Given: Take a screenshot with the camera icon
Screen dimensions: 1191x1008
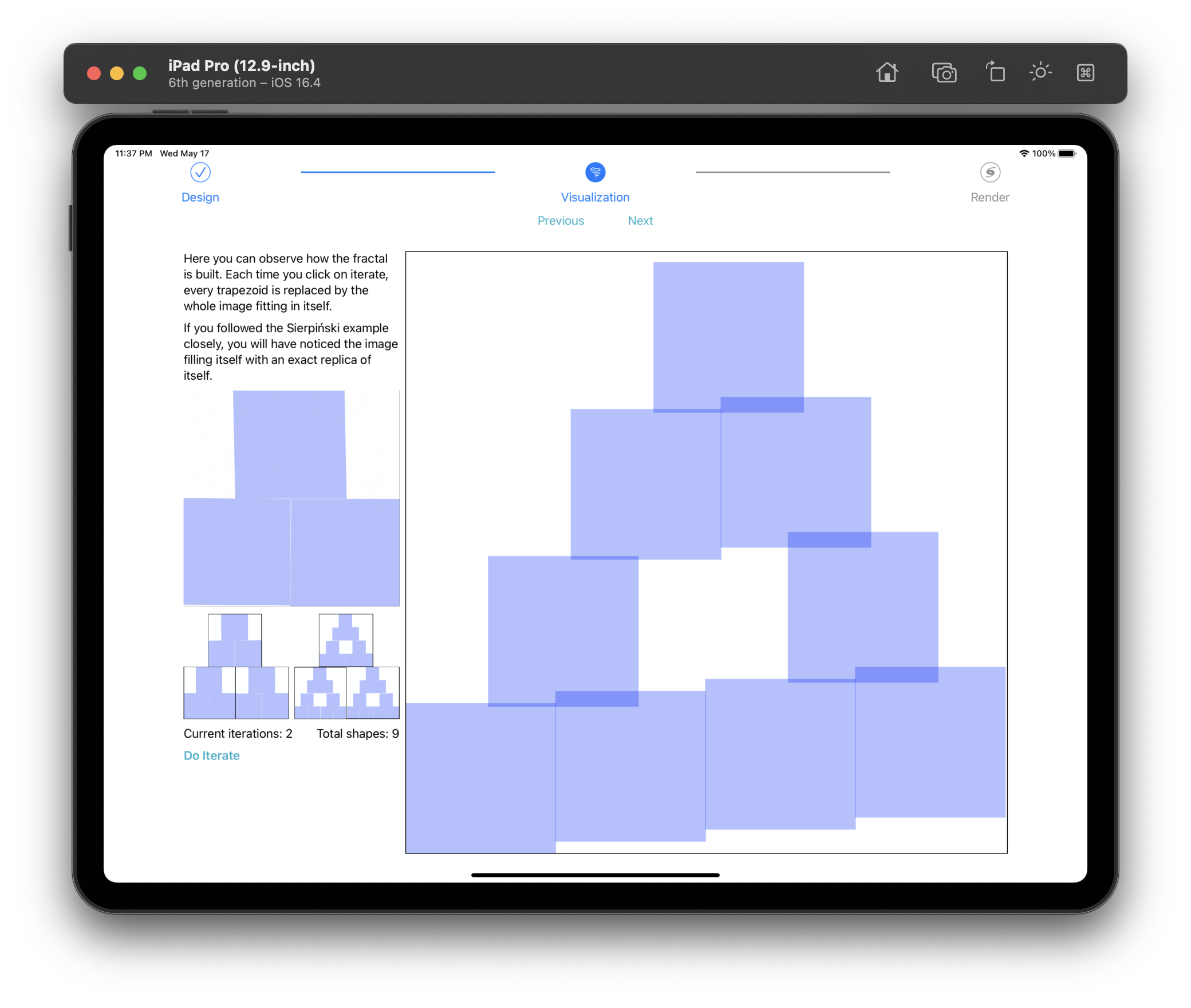Looking at the screenshot, I should point(944,73).
